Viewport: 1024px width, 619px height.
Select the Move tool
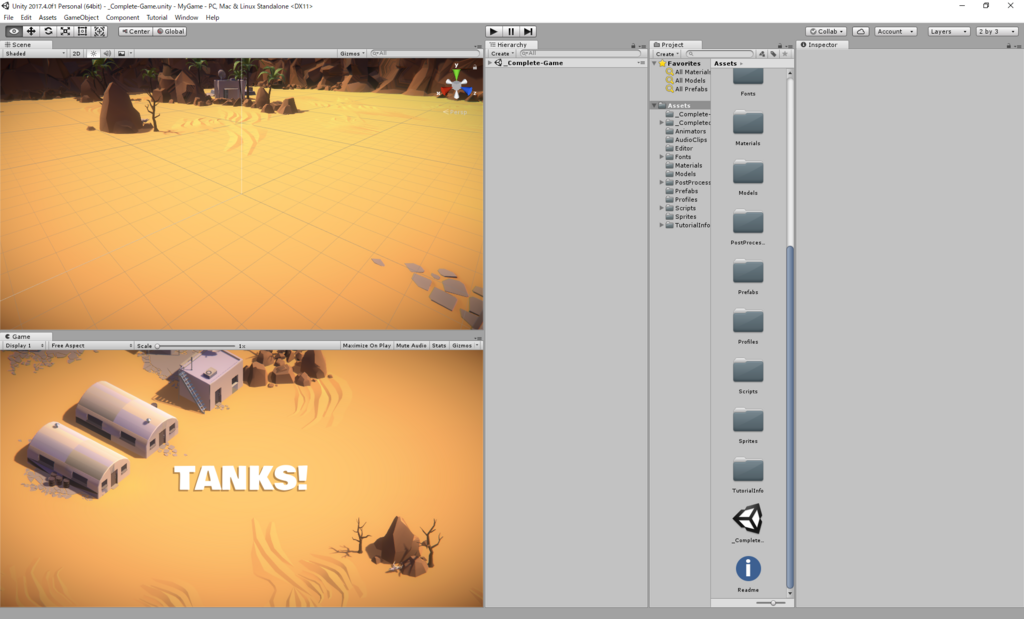(x=31, y=31)
